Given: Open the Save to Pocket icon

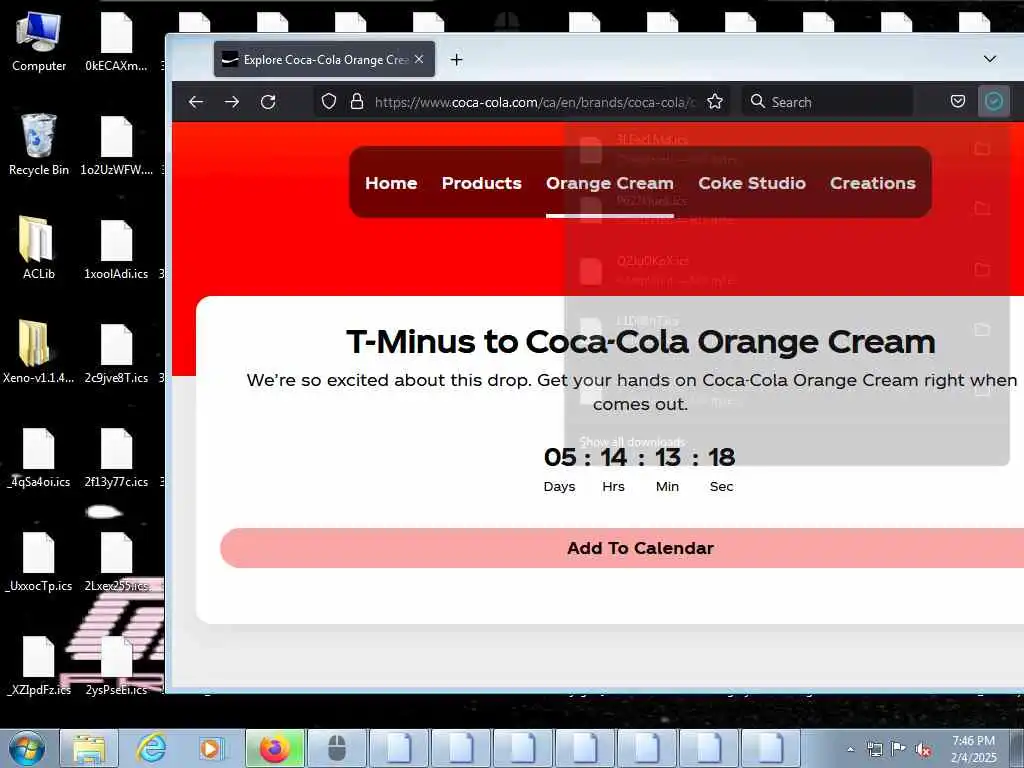Looking at the screenshot, I should 958,102.
